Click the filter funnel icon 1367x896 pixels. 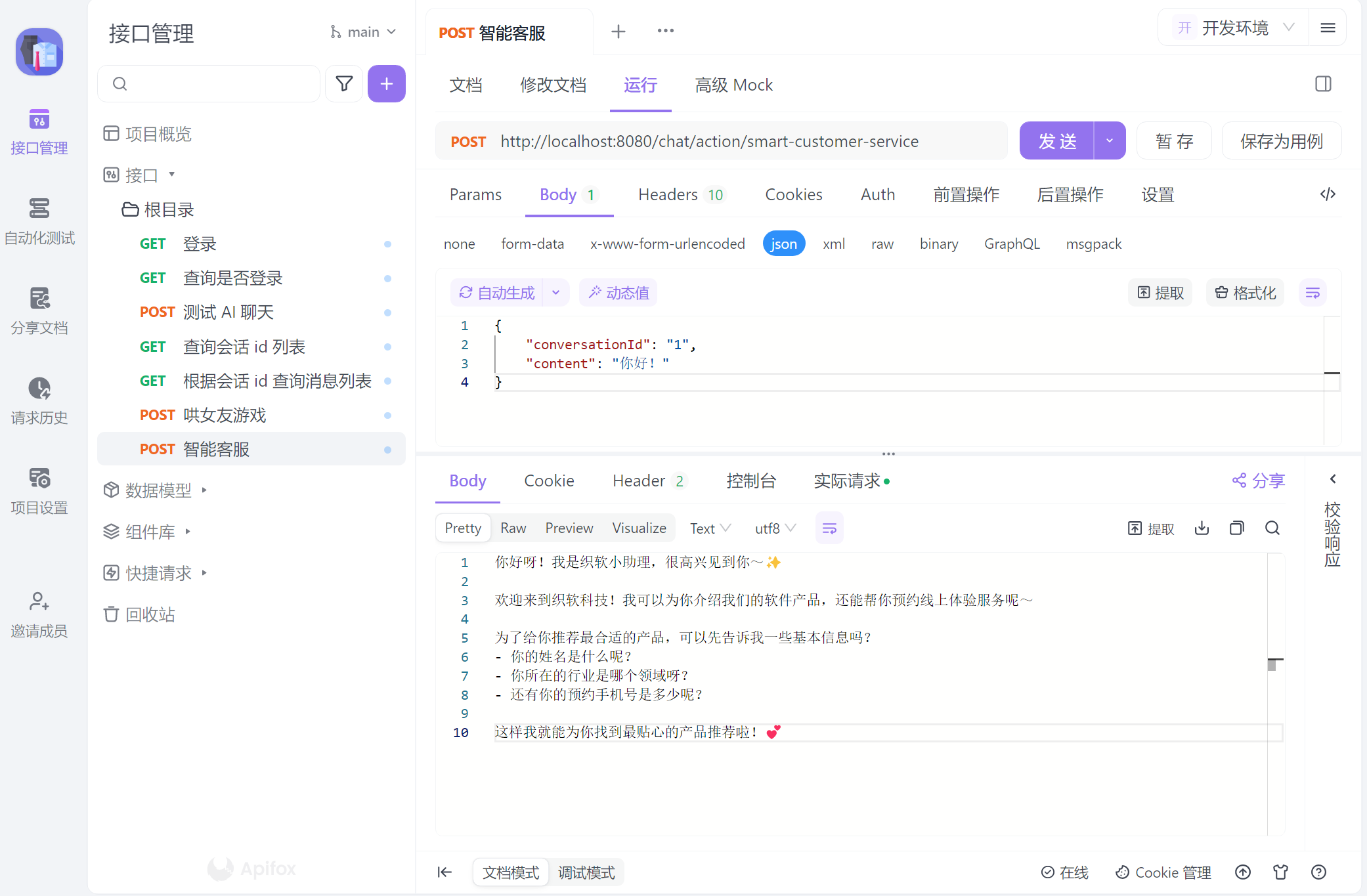tap(344, 84)
